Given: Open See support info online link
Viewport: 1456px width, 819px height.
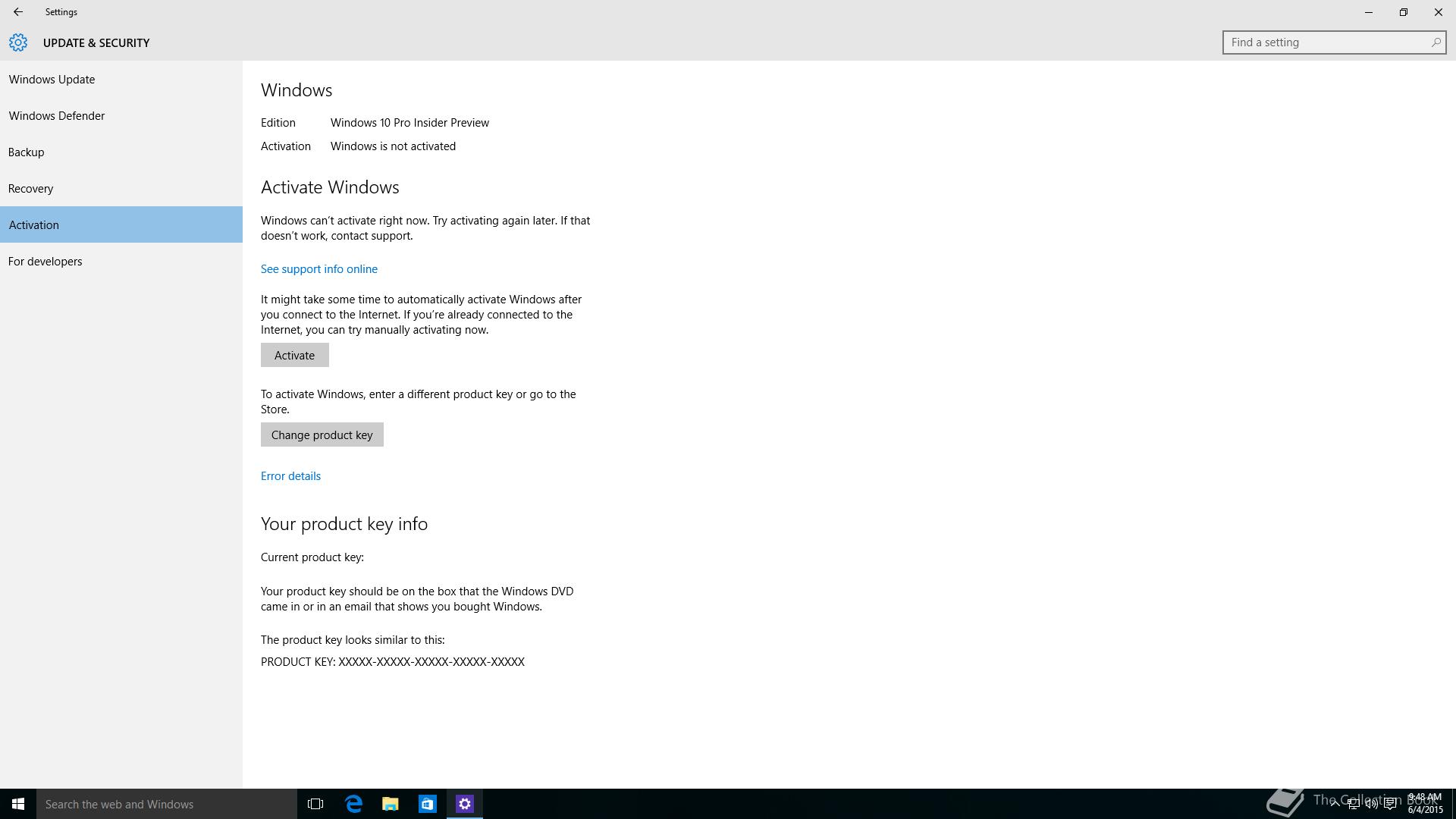Looking at the screenshot, I should (319, 269).
